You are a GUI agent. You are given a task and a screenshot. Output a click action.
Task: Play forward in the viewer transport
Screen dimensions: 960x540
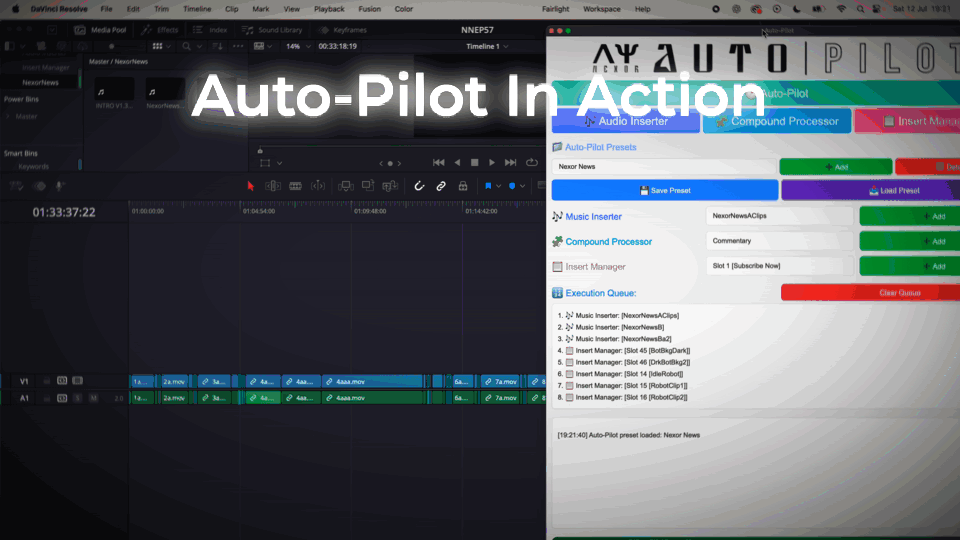492,163
